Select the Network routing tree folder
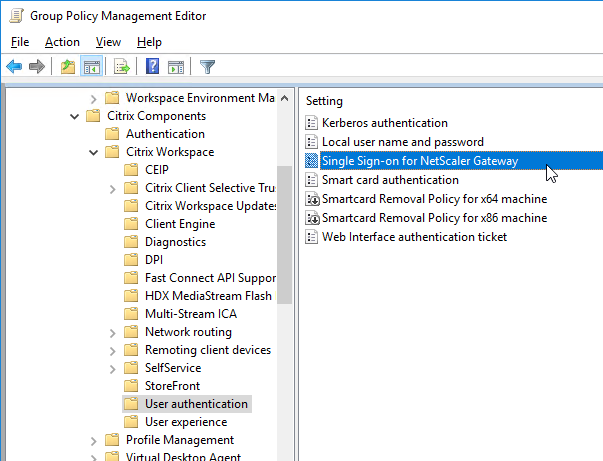 [188, 332]
